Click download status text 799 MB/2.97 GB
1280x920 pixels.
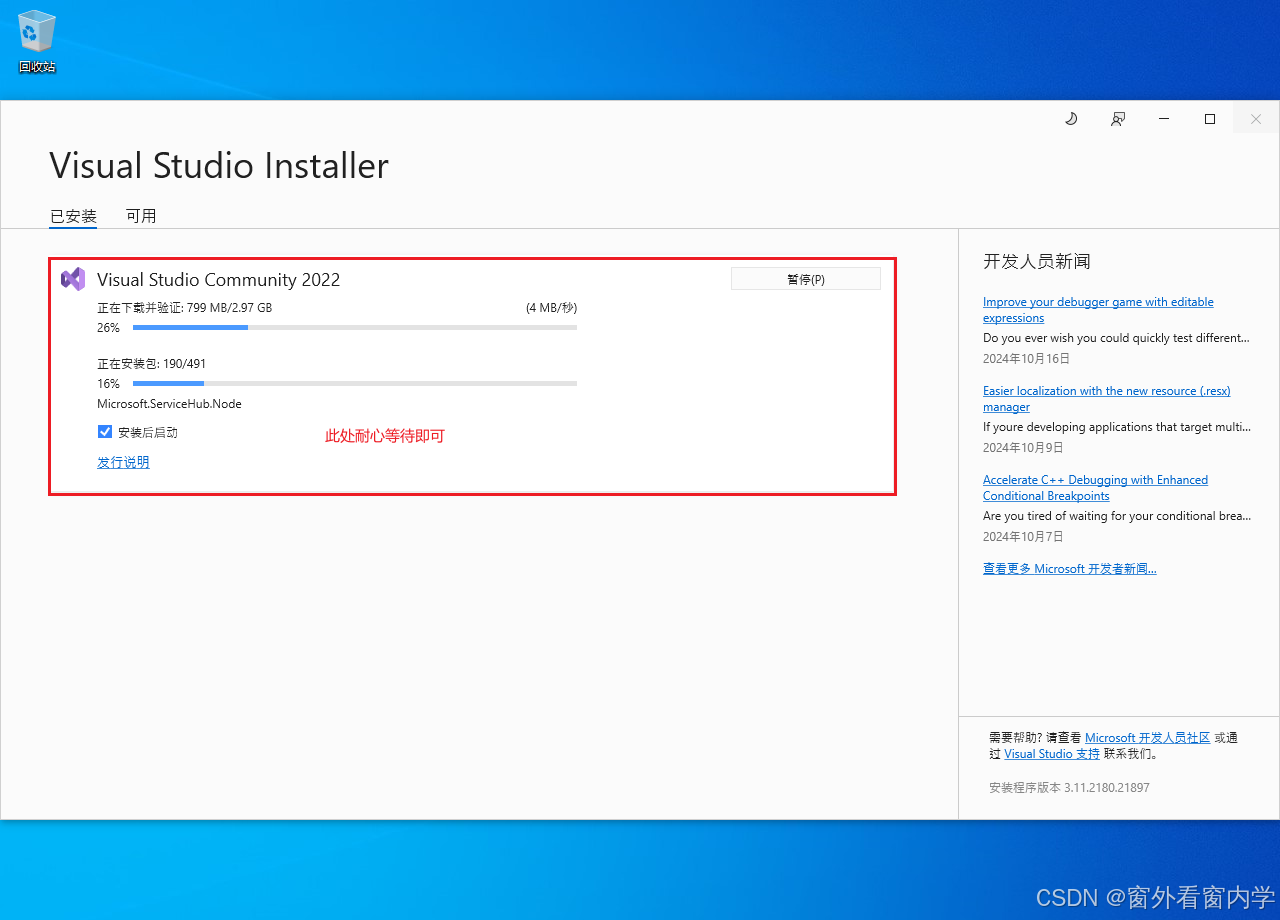point(184,308)
